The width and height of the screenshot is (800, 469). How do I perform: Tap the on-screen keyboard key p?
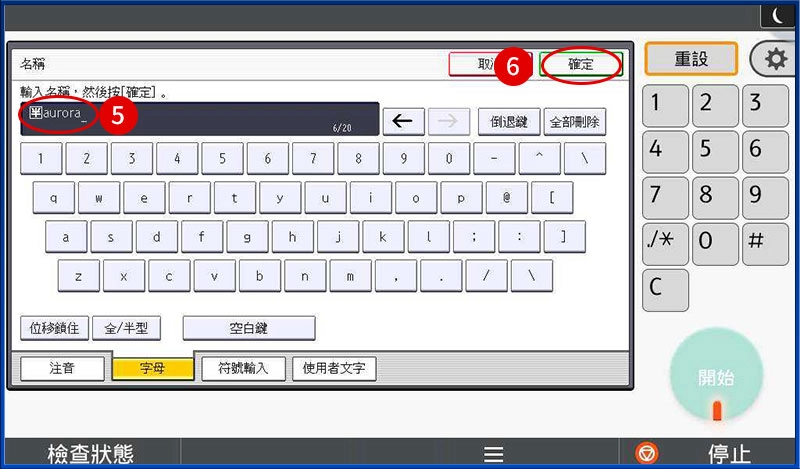click(x=461, y=198)
